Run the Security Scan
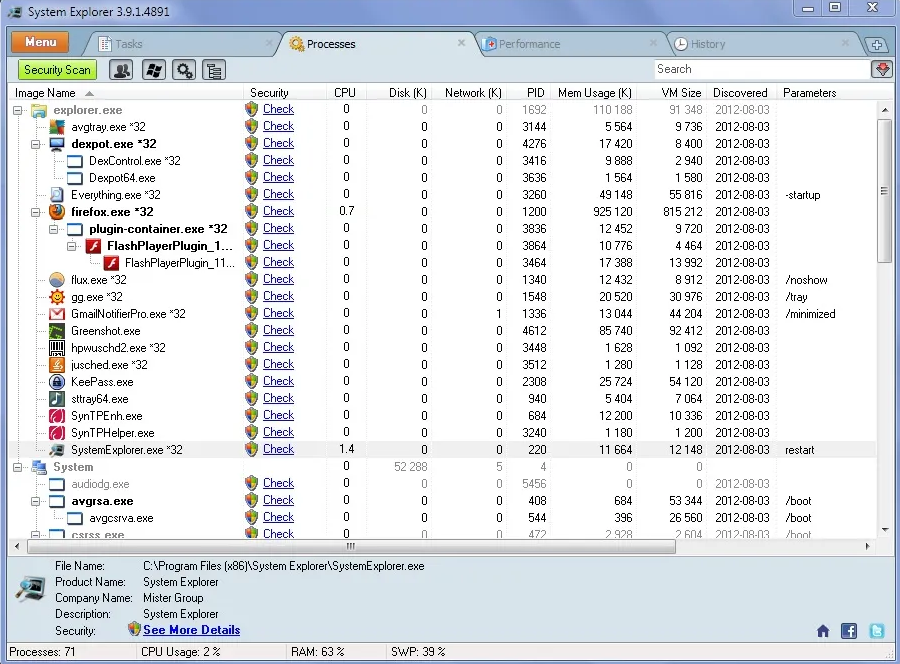 point(57,70)
